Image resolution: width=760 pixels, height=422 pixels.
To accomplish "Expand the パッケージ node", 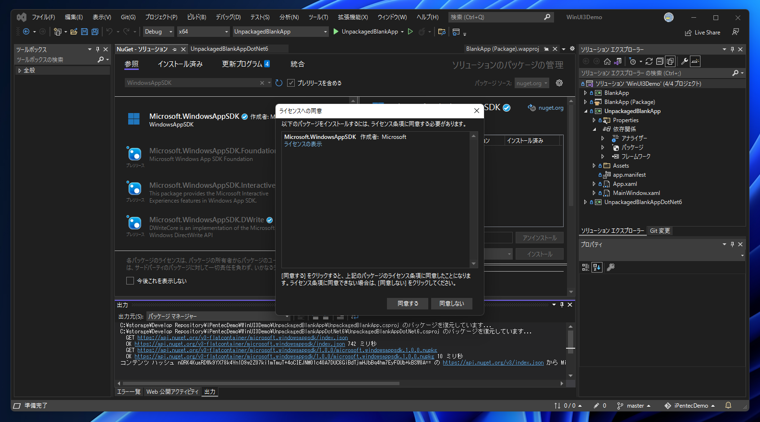I will [603, 147].
